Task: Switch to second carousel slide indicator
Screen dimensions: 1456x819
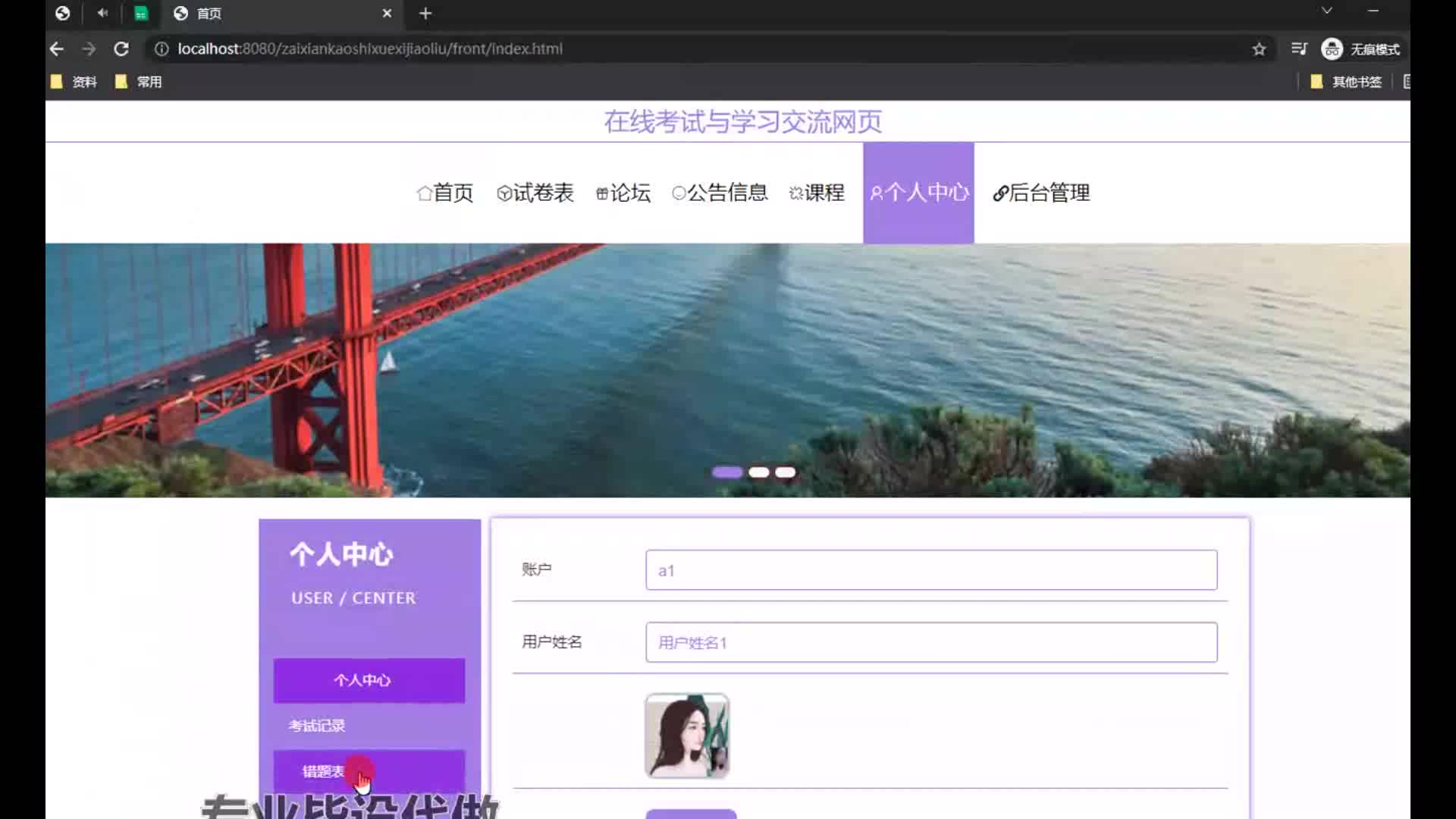Action: pyautogui.click(x=758, y=472)
